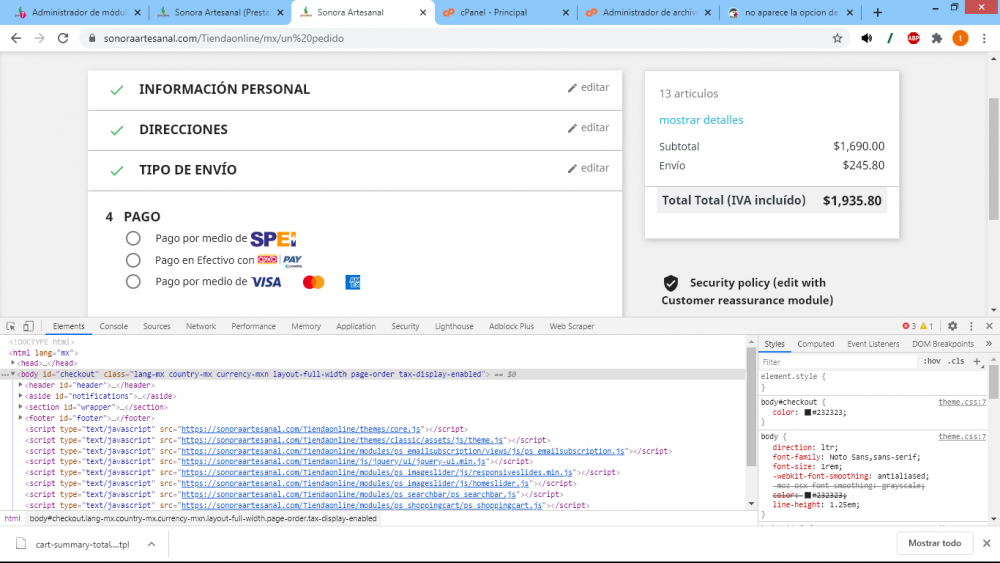
Task: Bookmark this page with the star icon
Action: click(837, 38)
